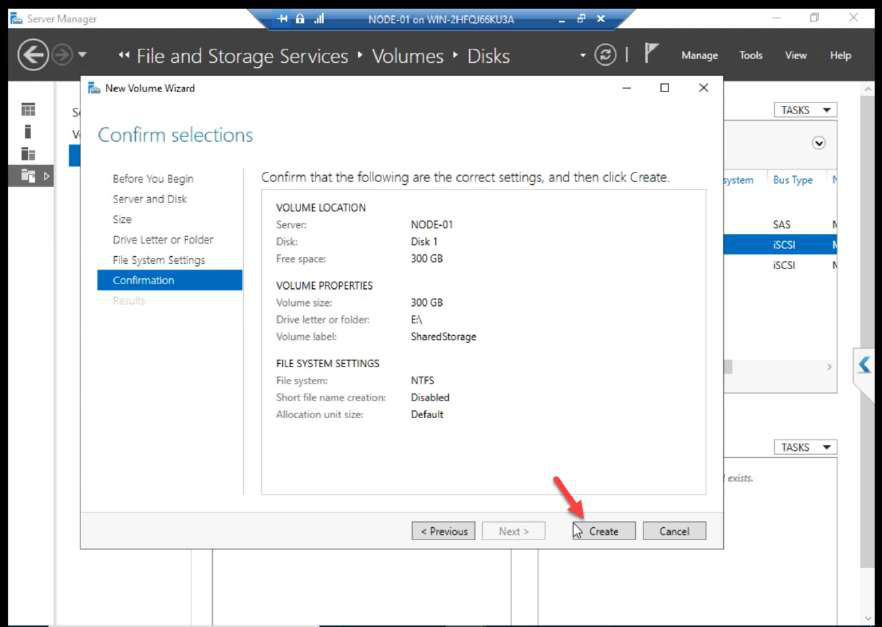Click the blue side panel collapse arrow
The image size is (882, 627).
tap(864, 365)
